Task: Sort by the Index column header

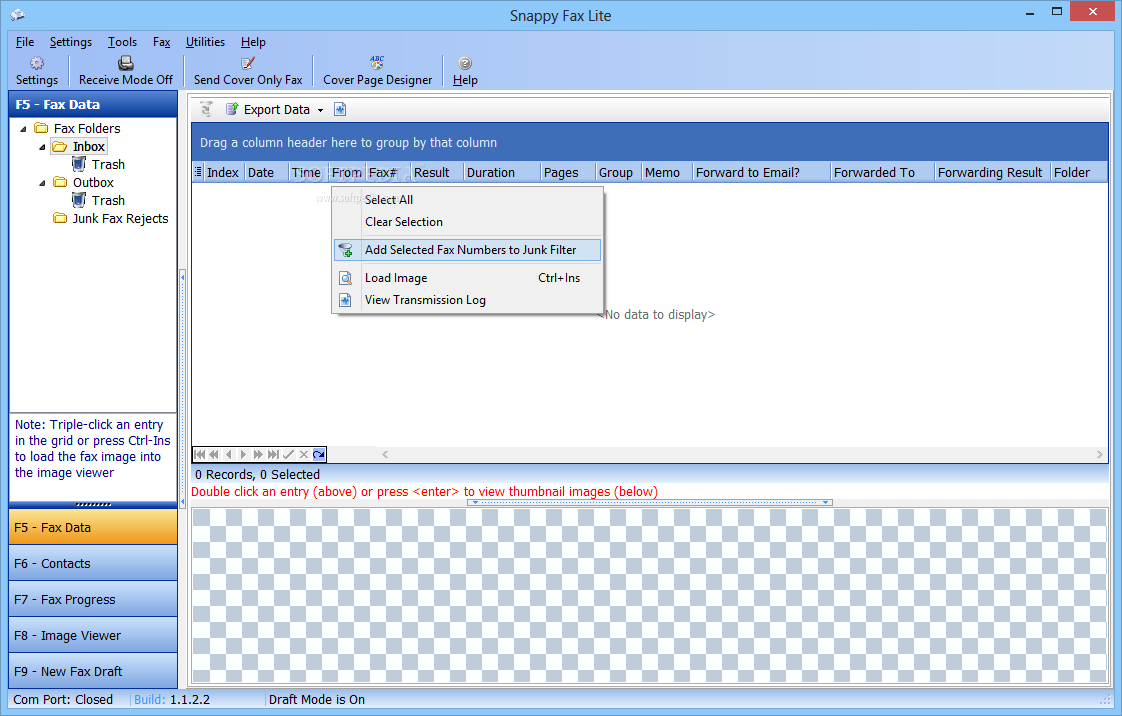Action: coord(223,172)
